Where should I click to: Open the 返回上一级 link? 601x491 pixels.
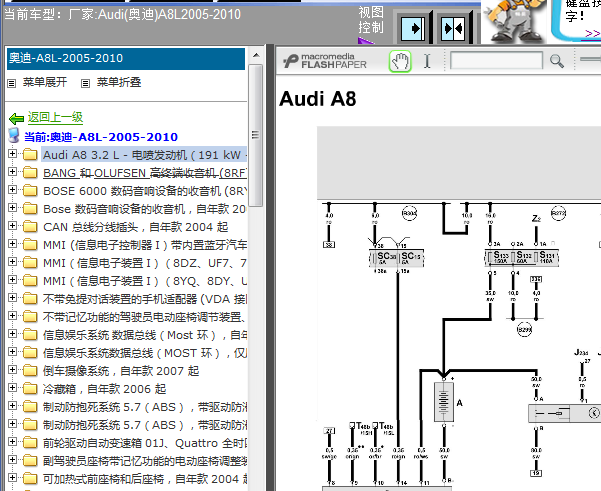pyautogui.click(x=55, y=117)
